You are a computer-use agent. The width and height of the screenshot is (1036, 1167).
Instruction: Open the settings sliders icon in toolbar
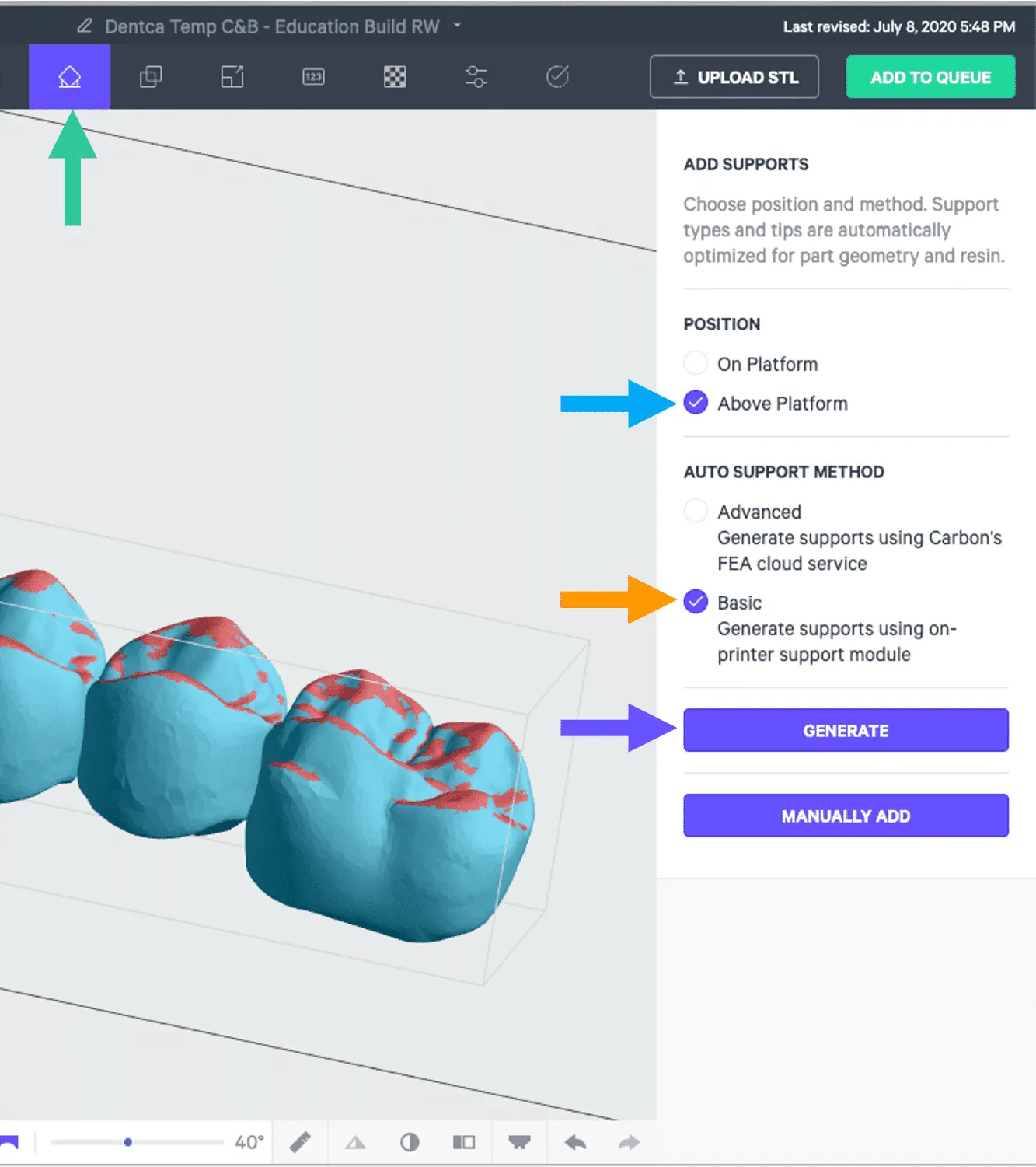point(476,76)
